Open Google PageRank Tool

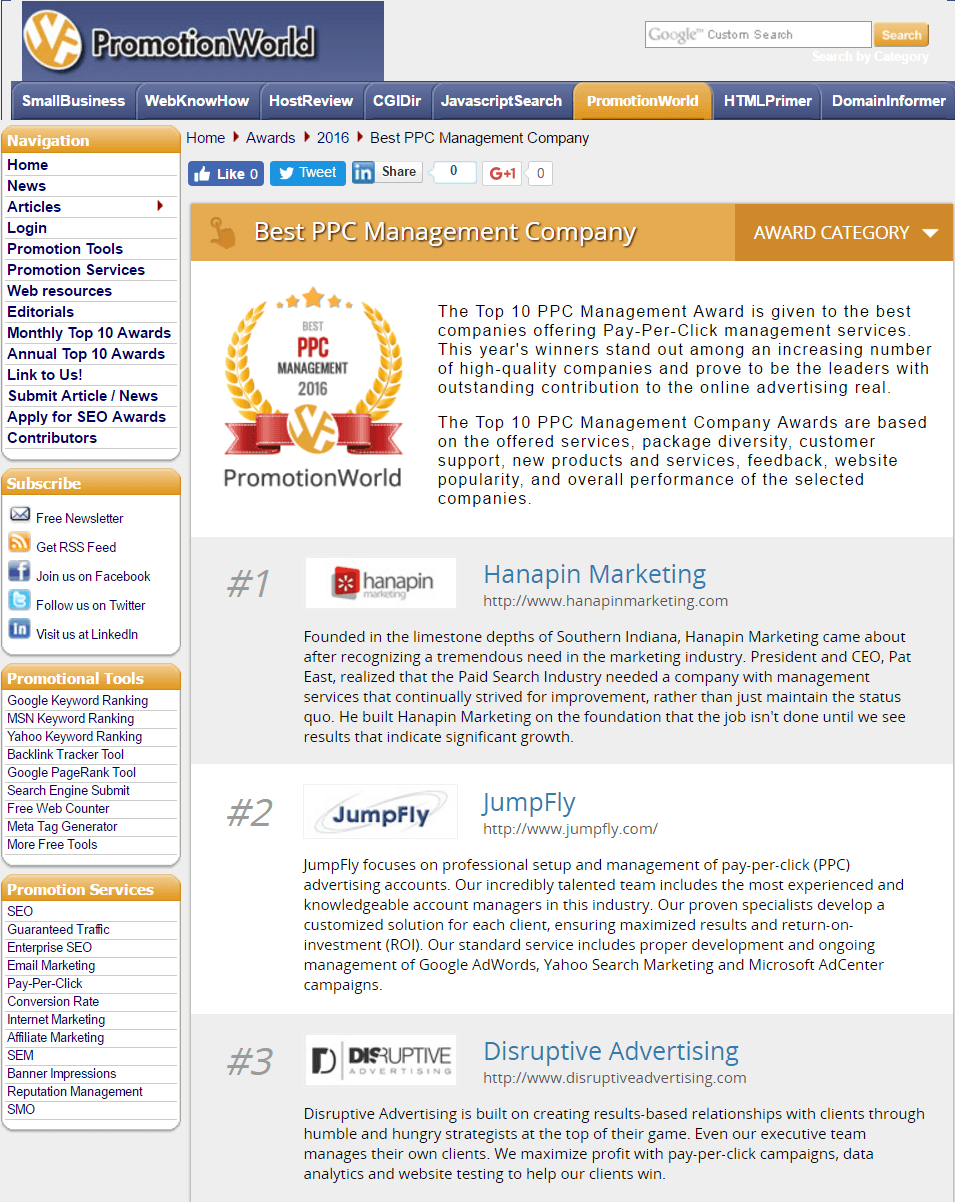72,773
